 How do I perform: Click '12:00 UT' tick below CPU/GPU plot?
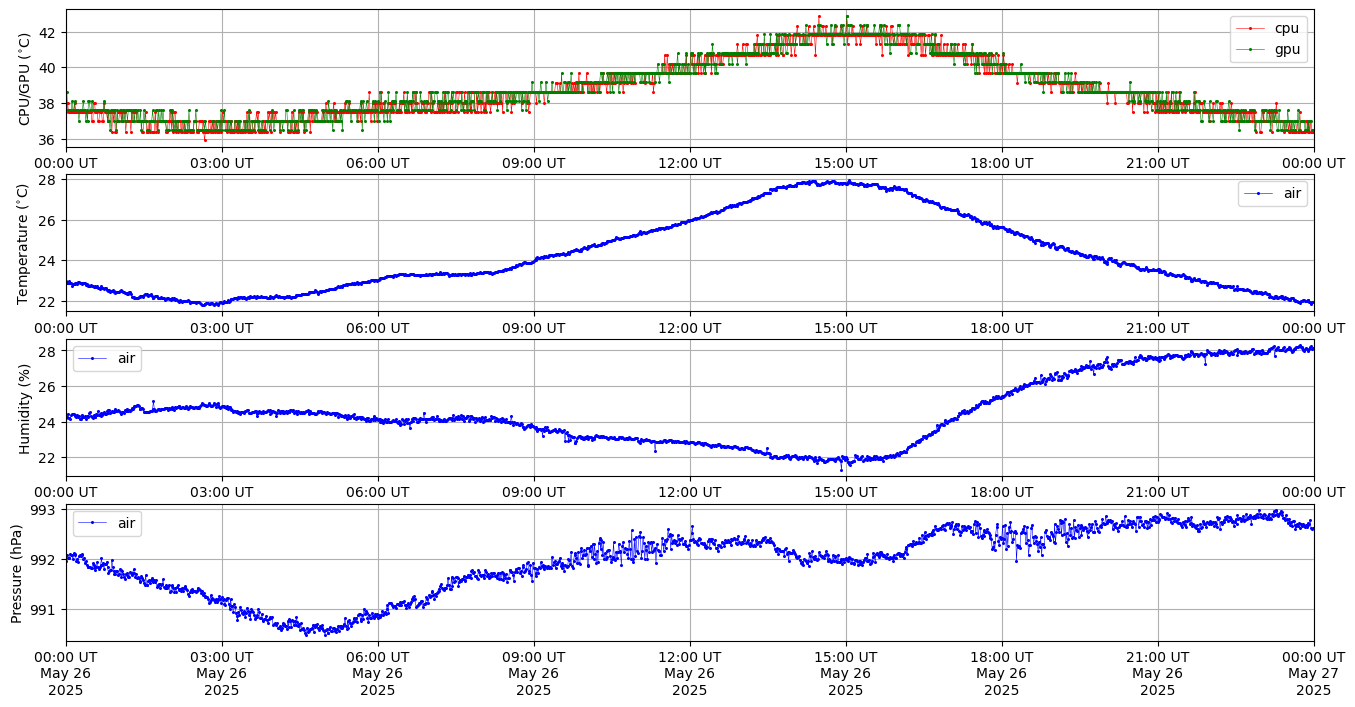pos(690,163)
